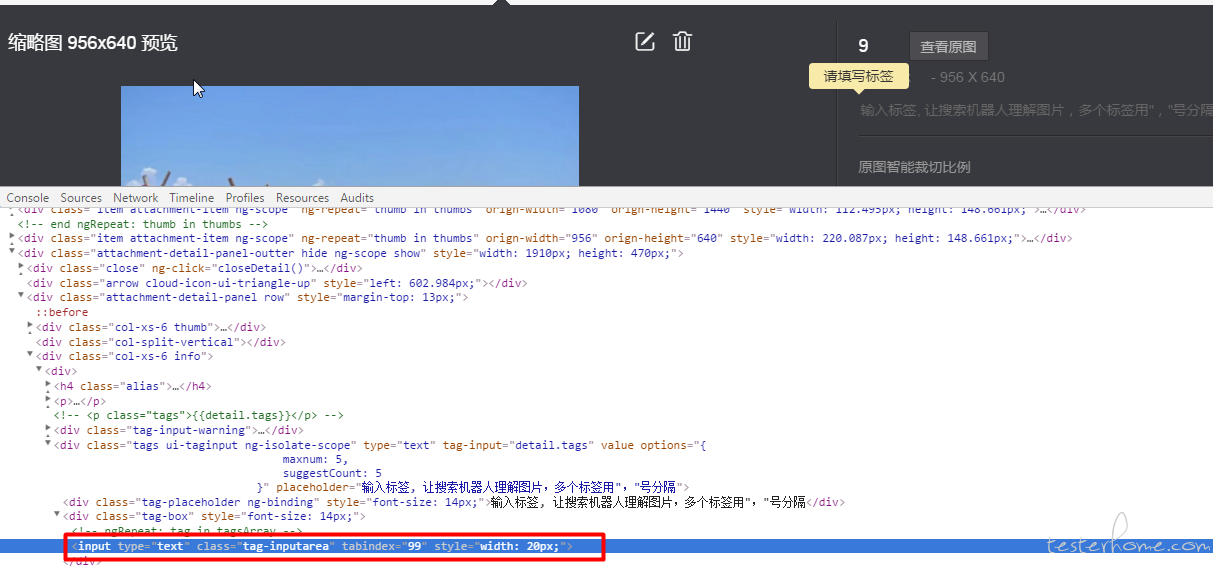Select the Timeline tab
Viewport: 1213px width, 570px height.
coord(192,198)
